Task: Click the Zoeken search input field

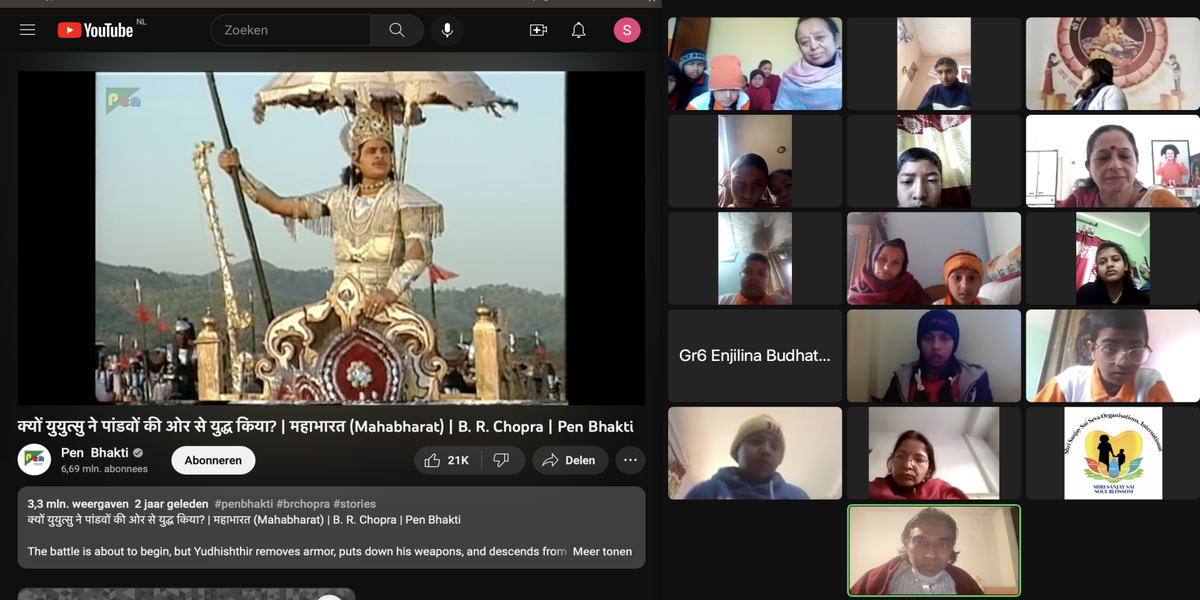Action: coord(290,30)
